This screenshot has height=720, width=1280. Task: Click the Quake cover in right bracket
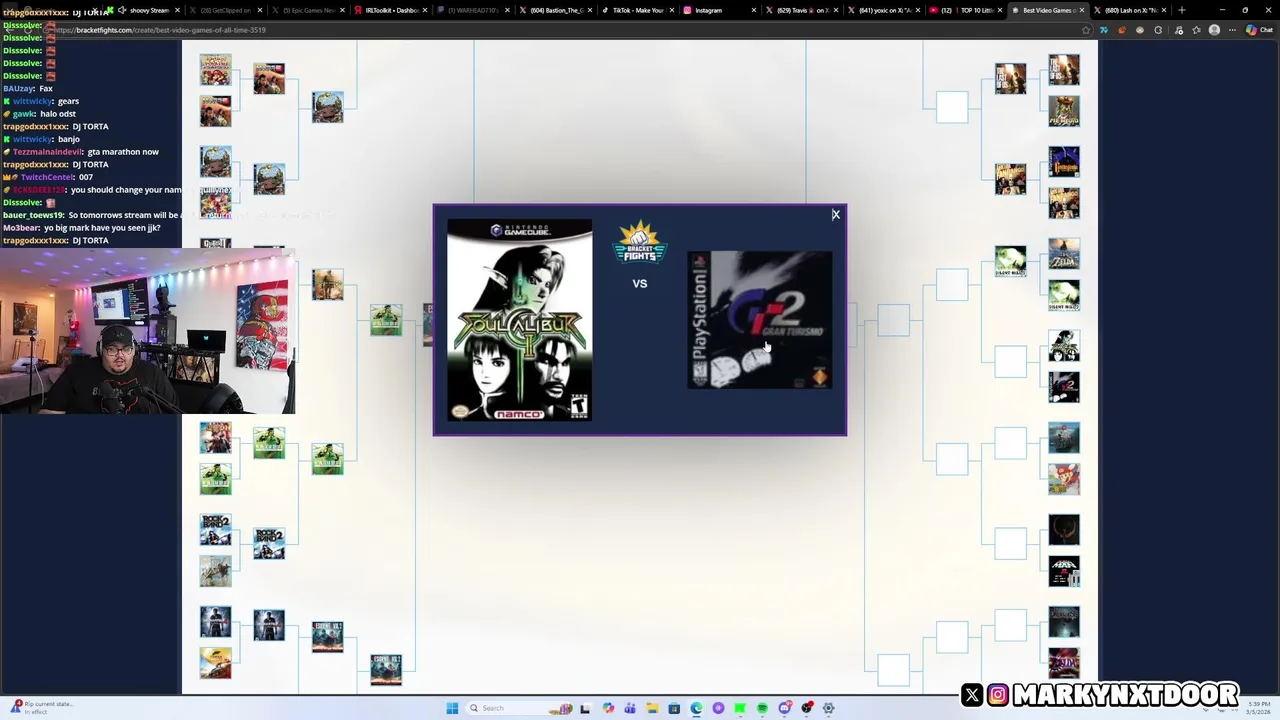[x=1064, y=529]
